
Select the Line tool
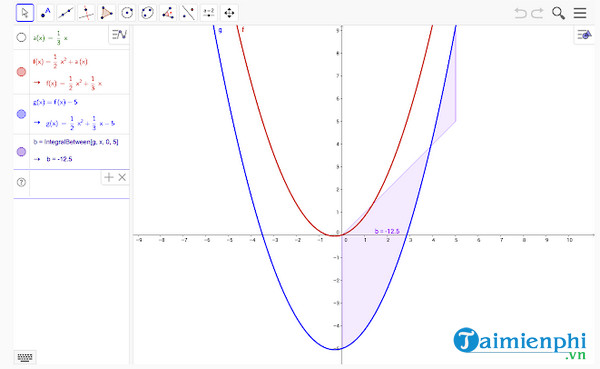pyautogui.click(x=66, y=13)
